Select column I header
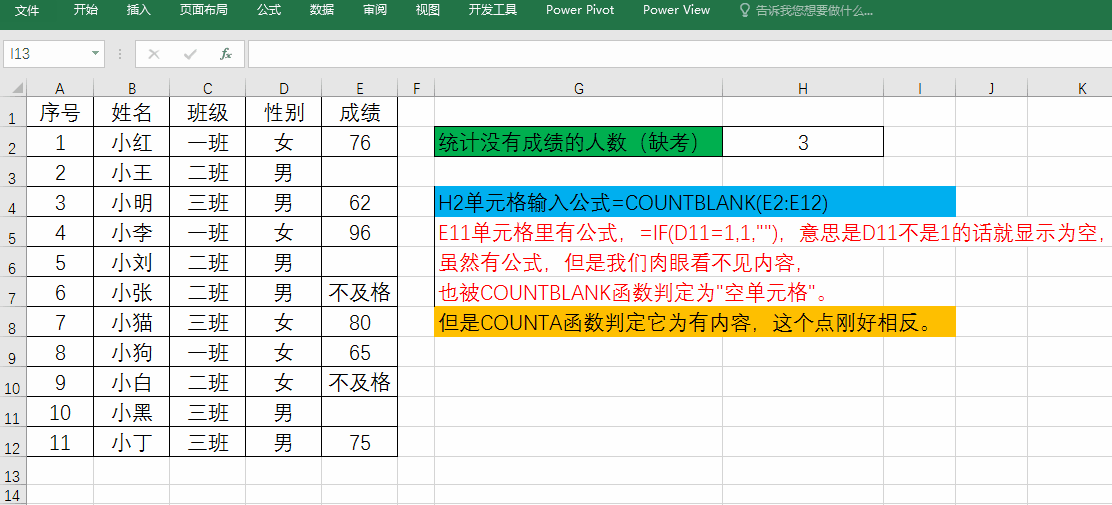The width and height of the screenshot is (1112, 505). (920, 89)
